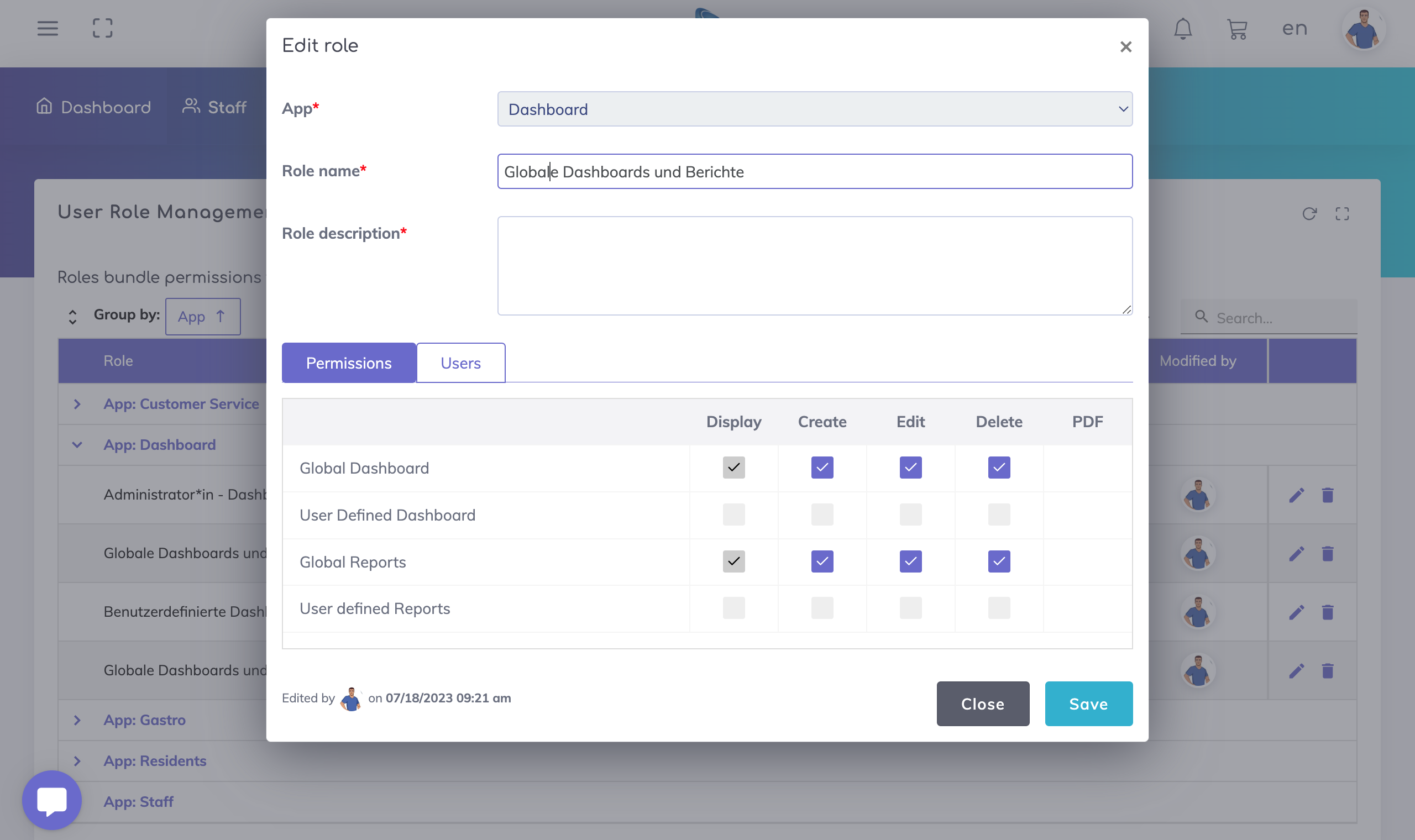Uncheck Global Reports Delete permission
The height and width of the screenshot is (840, 1415).
[x=999, y=561]
